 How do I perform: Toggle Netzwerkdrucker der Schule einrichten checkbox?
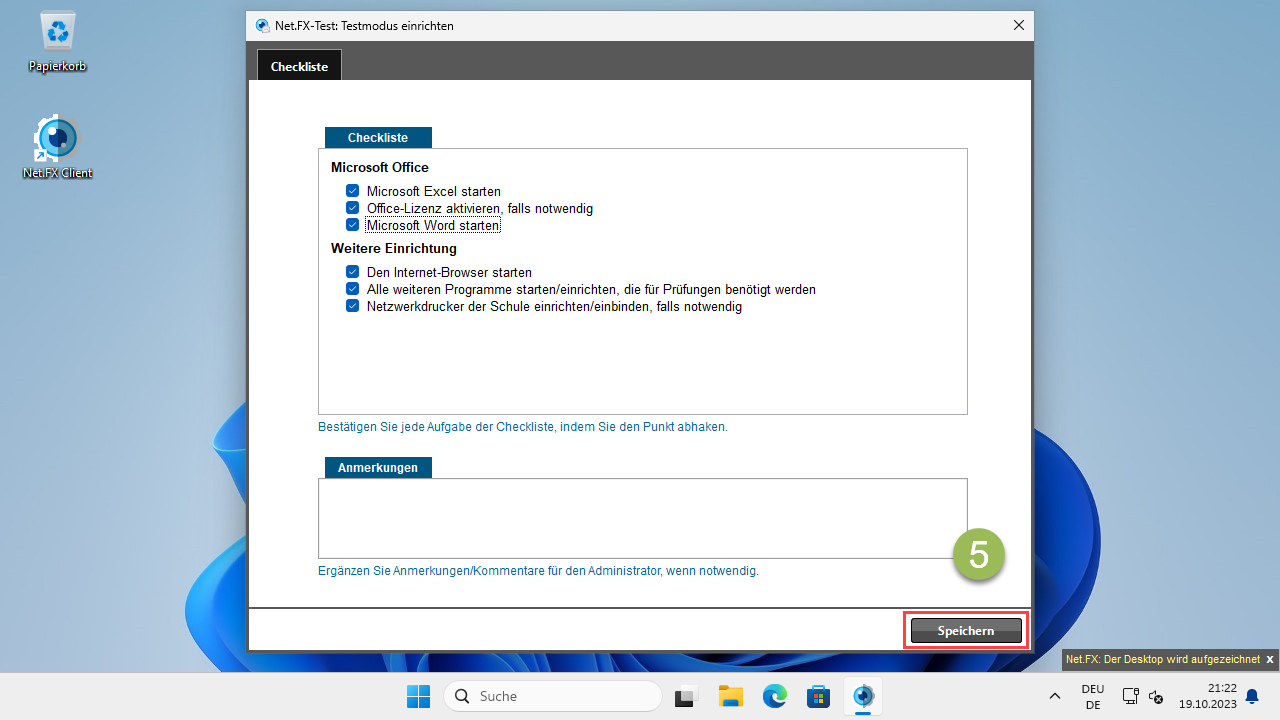[352, 306]
